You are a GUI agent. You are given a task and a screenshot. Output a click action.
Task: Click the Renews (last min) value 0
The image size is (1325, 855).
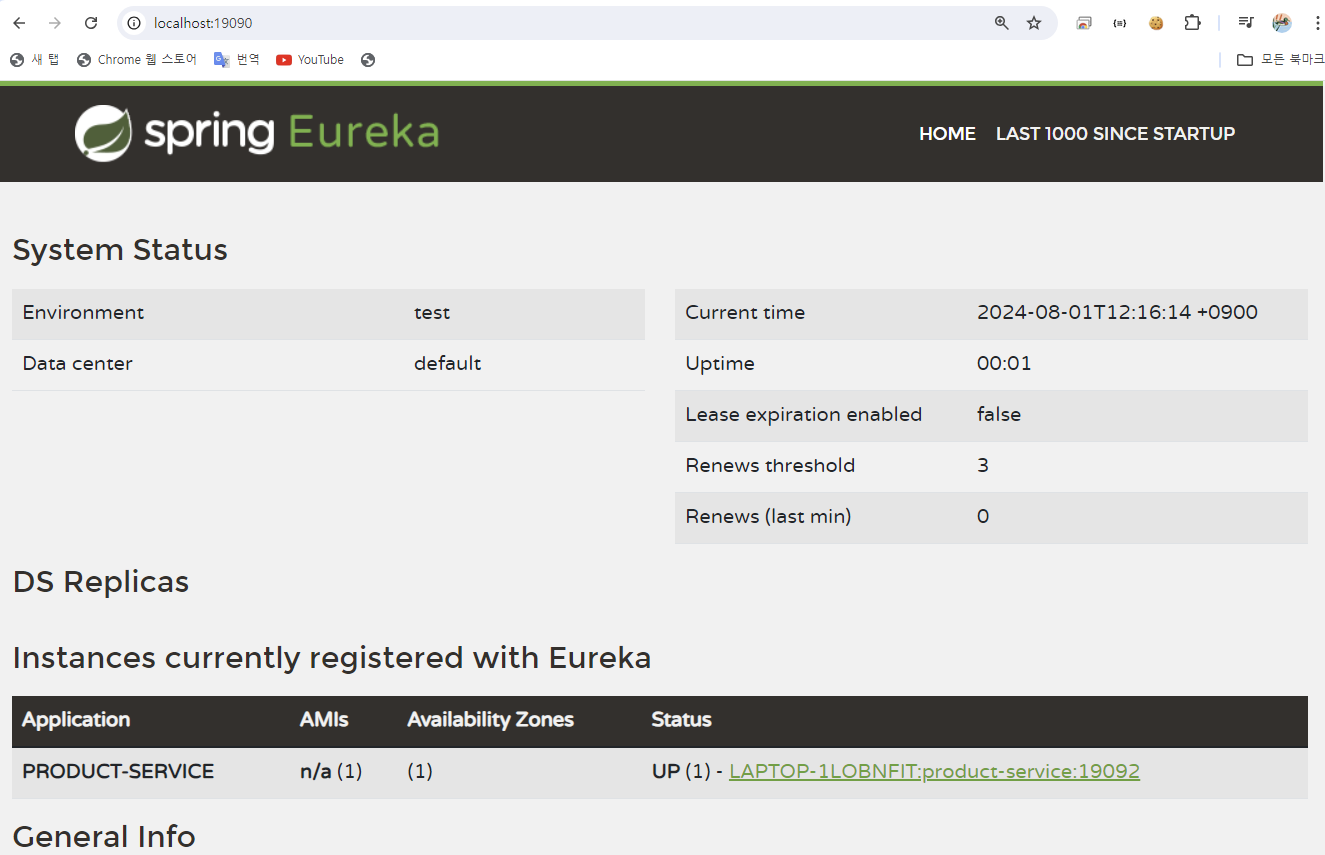click(x=983, y=517)
